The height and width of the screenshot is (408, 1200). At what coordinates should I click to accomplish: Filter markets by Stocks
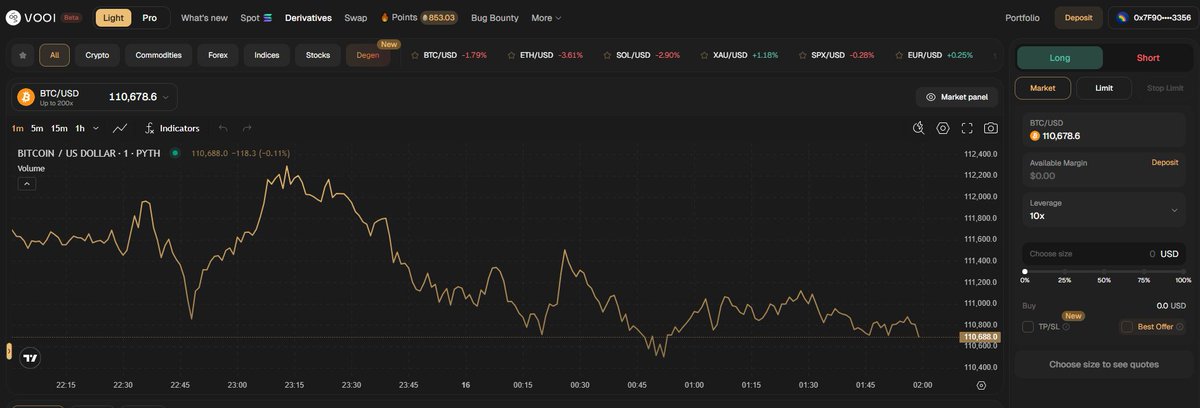318,55
